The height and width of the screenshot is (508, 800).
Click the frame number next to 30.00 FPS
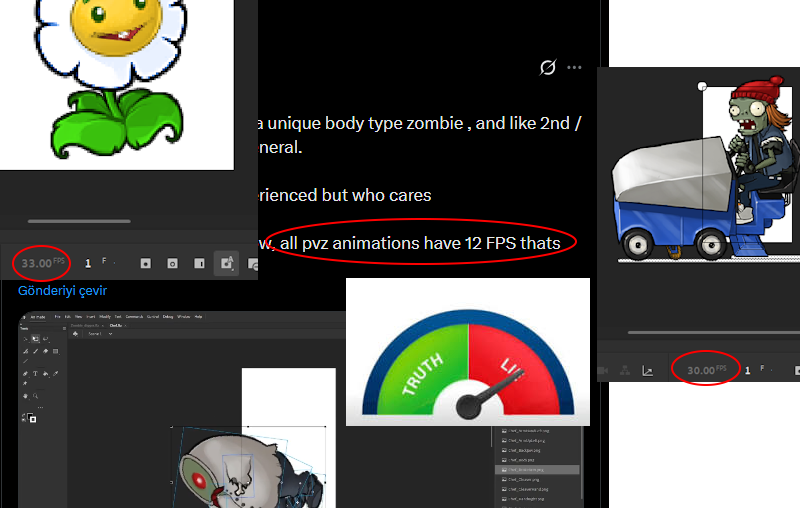pyautogui.click(x=747, y=370)
